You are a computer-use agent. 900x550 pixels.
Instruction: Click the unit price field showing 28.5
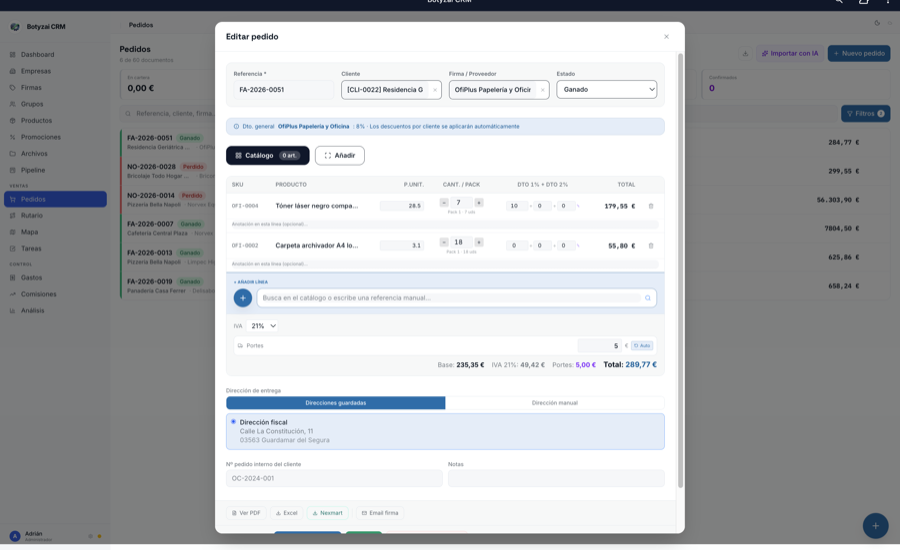[x=402, y=206]
